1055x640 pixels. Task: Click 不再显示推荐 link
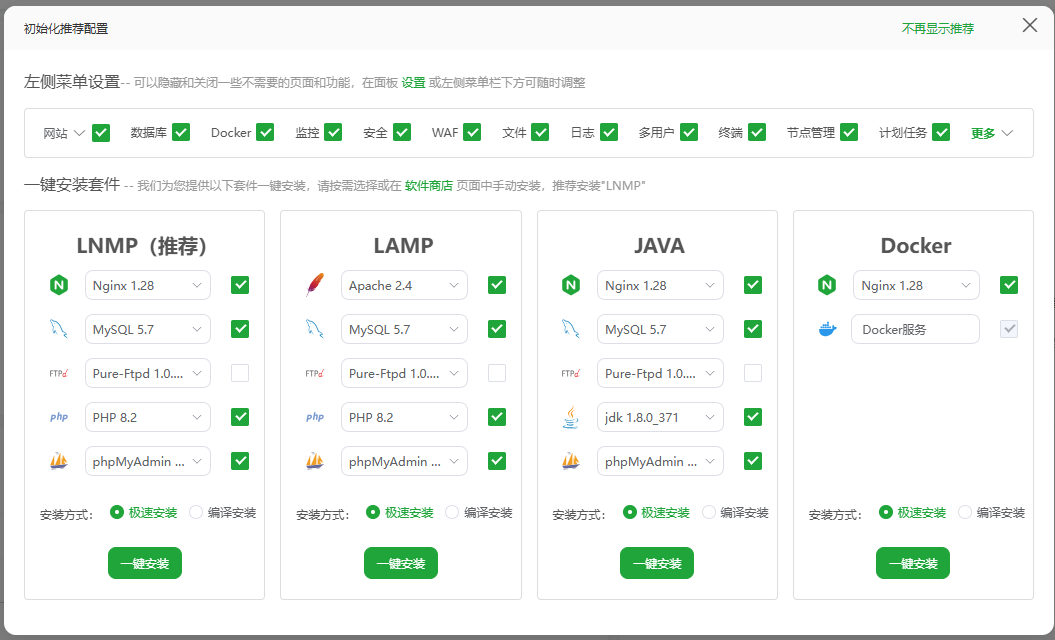point(937,28)
